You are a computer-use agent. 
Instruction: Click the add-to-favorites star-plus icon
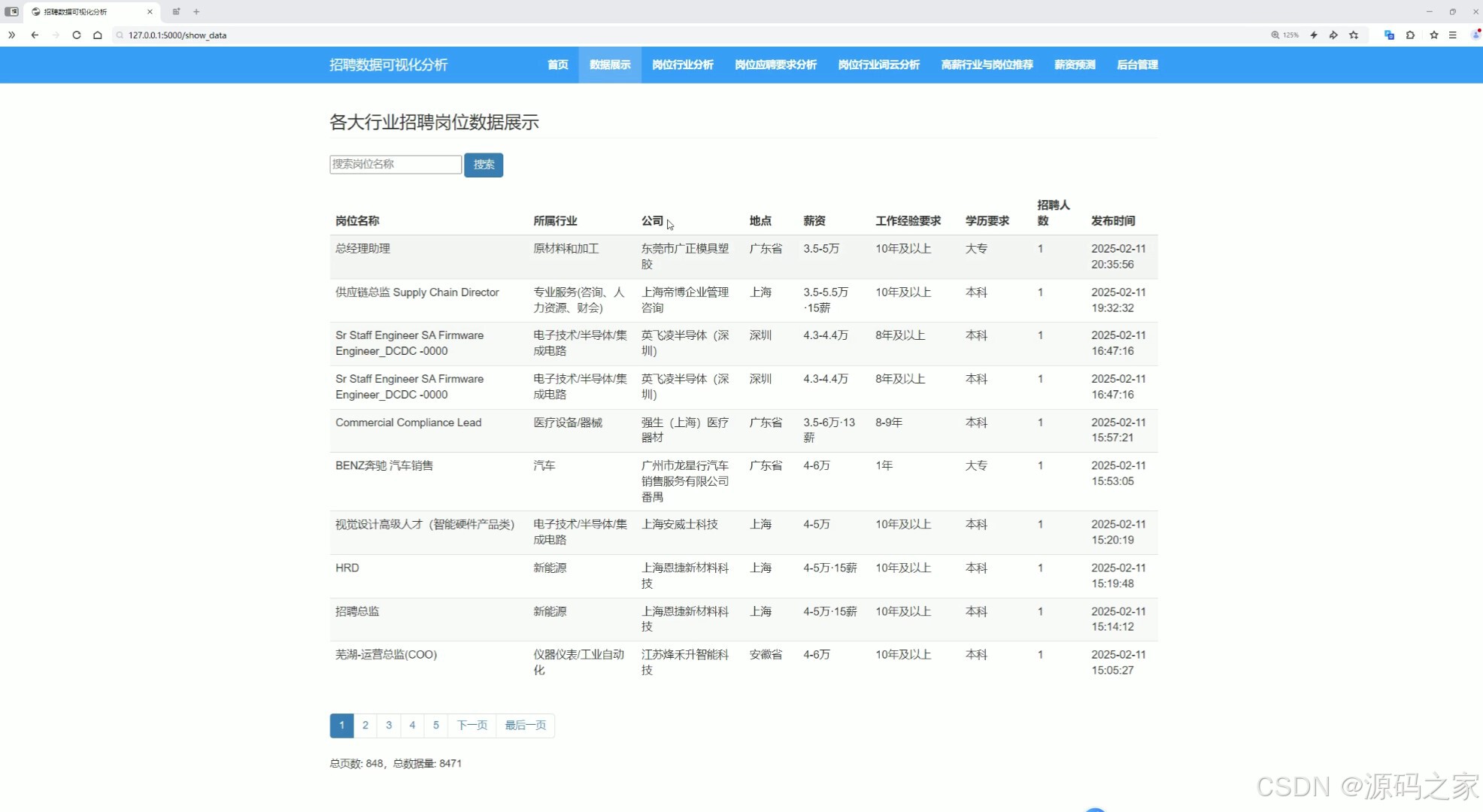pyautogui.click(x=1354, y=35)
